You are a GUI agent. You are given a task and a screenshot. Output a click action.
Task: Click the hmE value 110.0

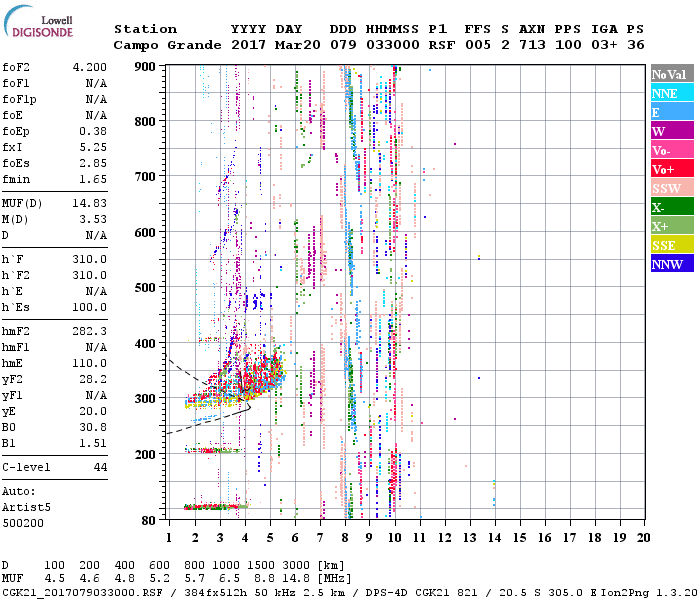90,363
